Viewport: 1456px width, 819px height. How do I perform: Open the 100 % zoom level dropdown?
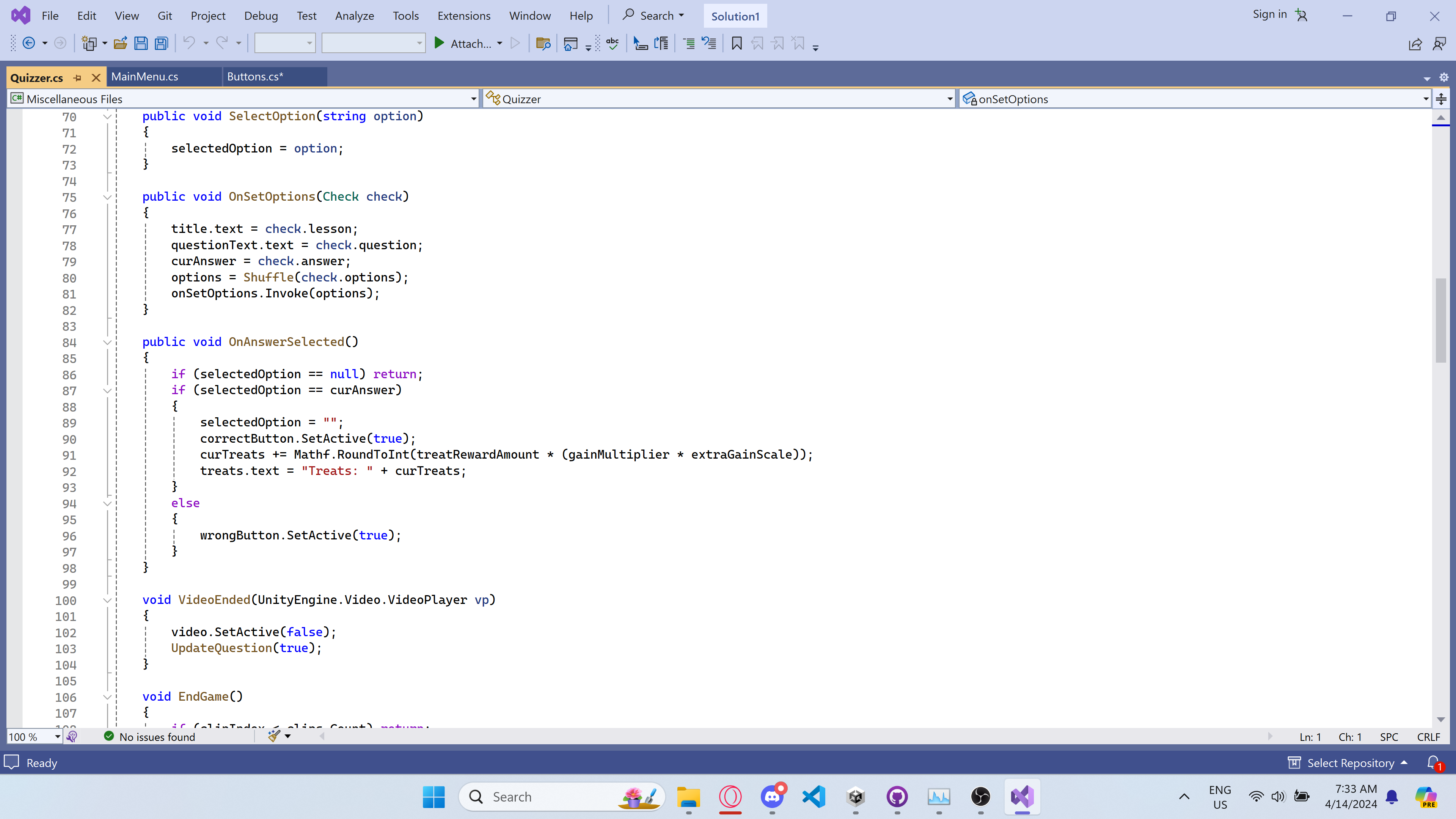57,736
